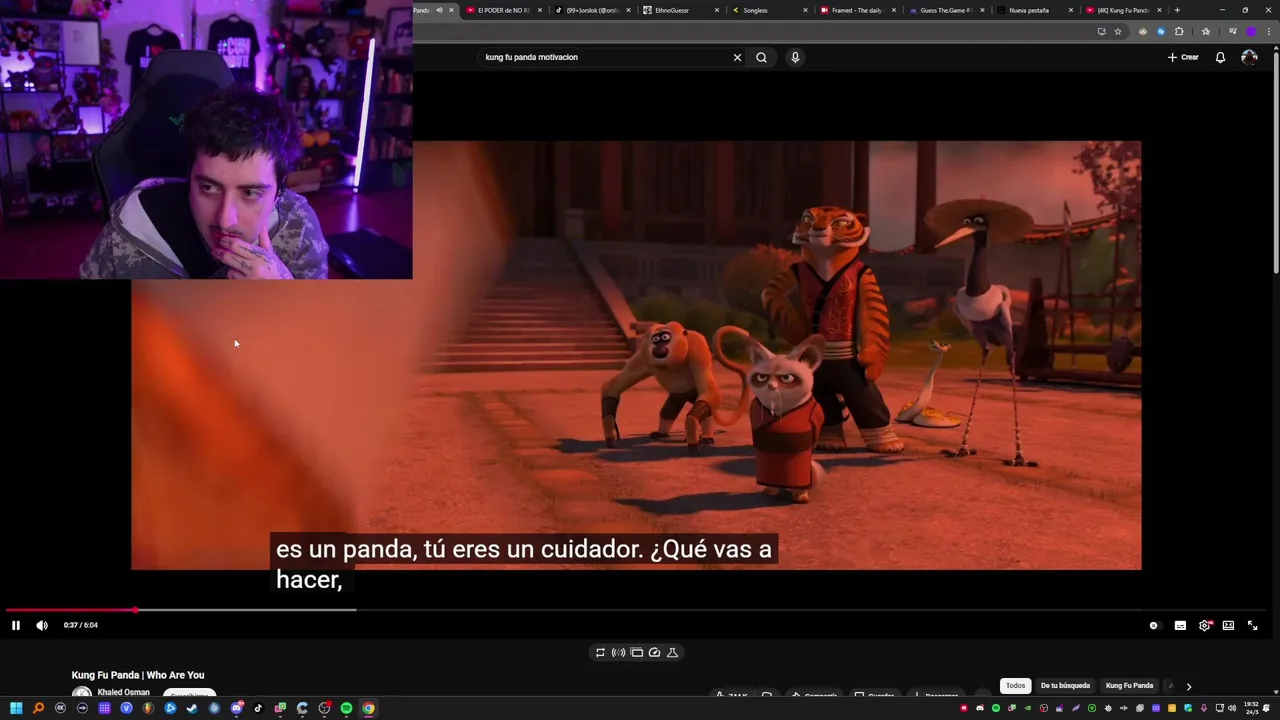Switch to theater mode
This screenshot has height=720, width=1280.
(1228, 625)
